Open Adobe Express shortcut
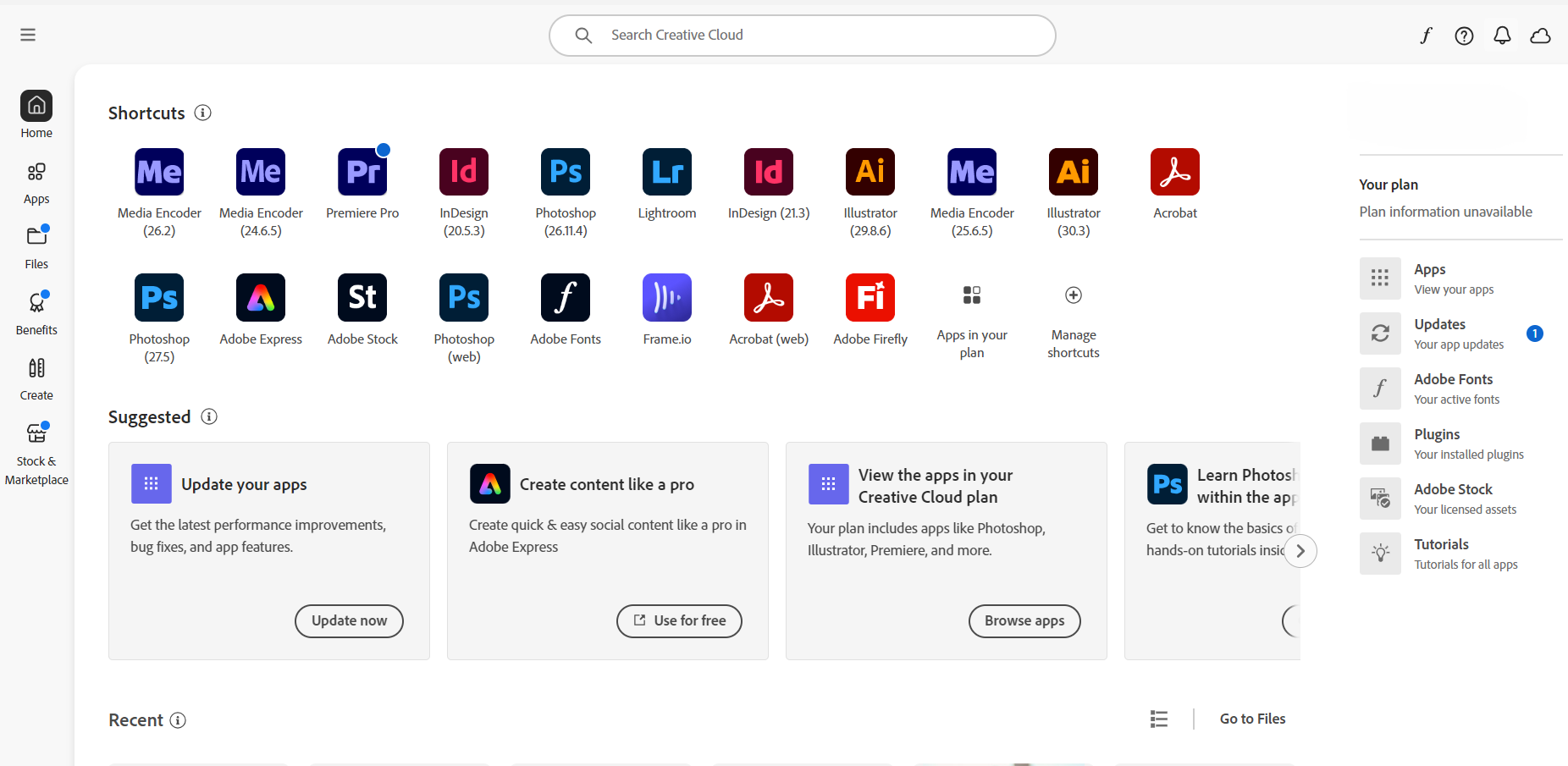The image size is (1568, 766). pyautogui.click(x=261, y=298)
